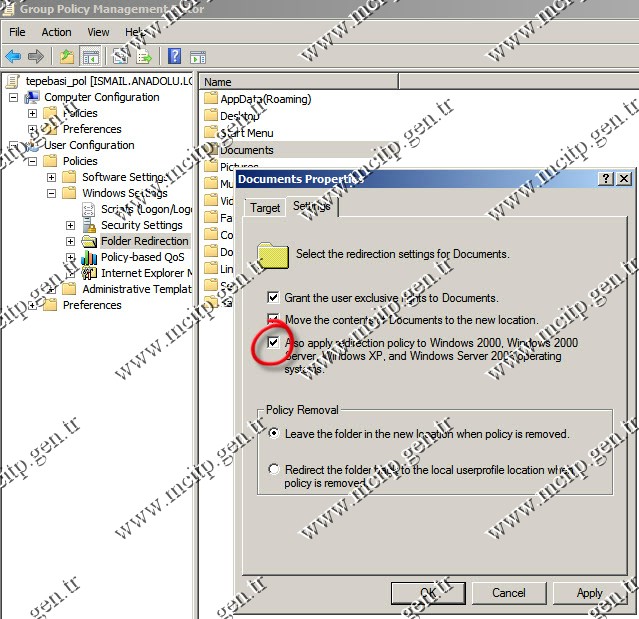This screenshot has width=639, height=619.
Task: Select Start Menu in the list
Action: tap(247, 133)
